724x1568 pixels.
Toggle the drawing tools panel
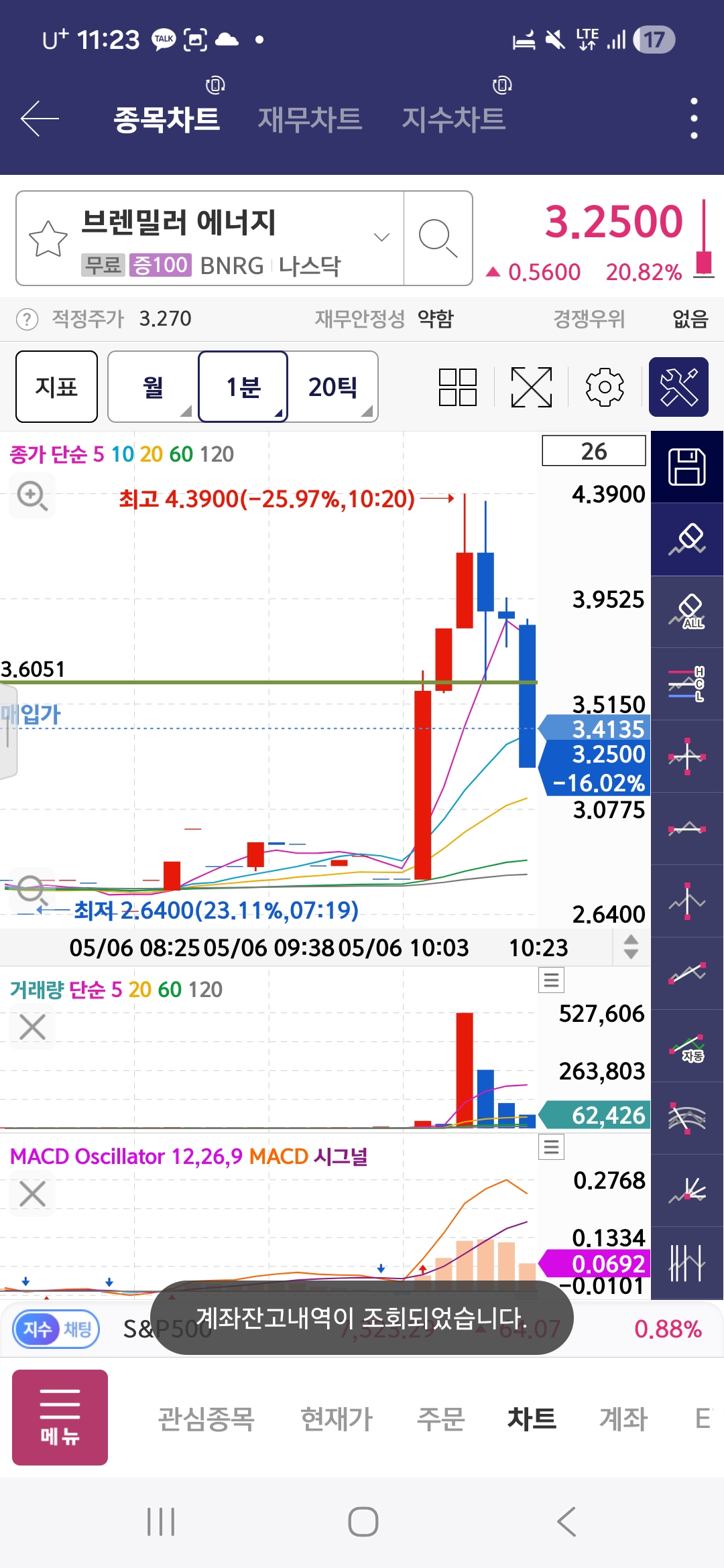(678, 387)
